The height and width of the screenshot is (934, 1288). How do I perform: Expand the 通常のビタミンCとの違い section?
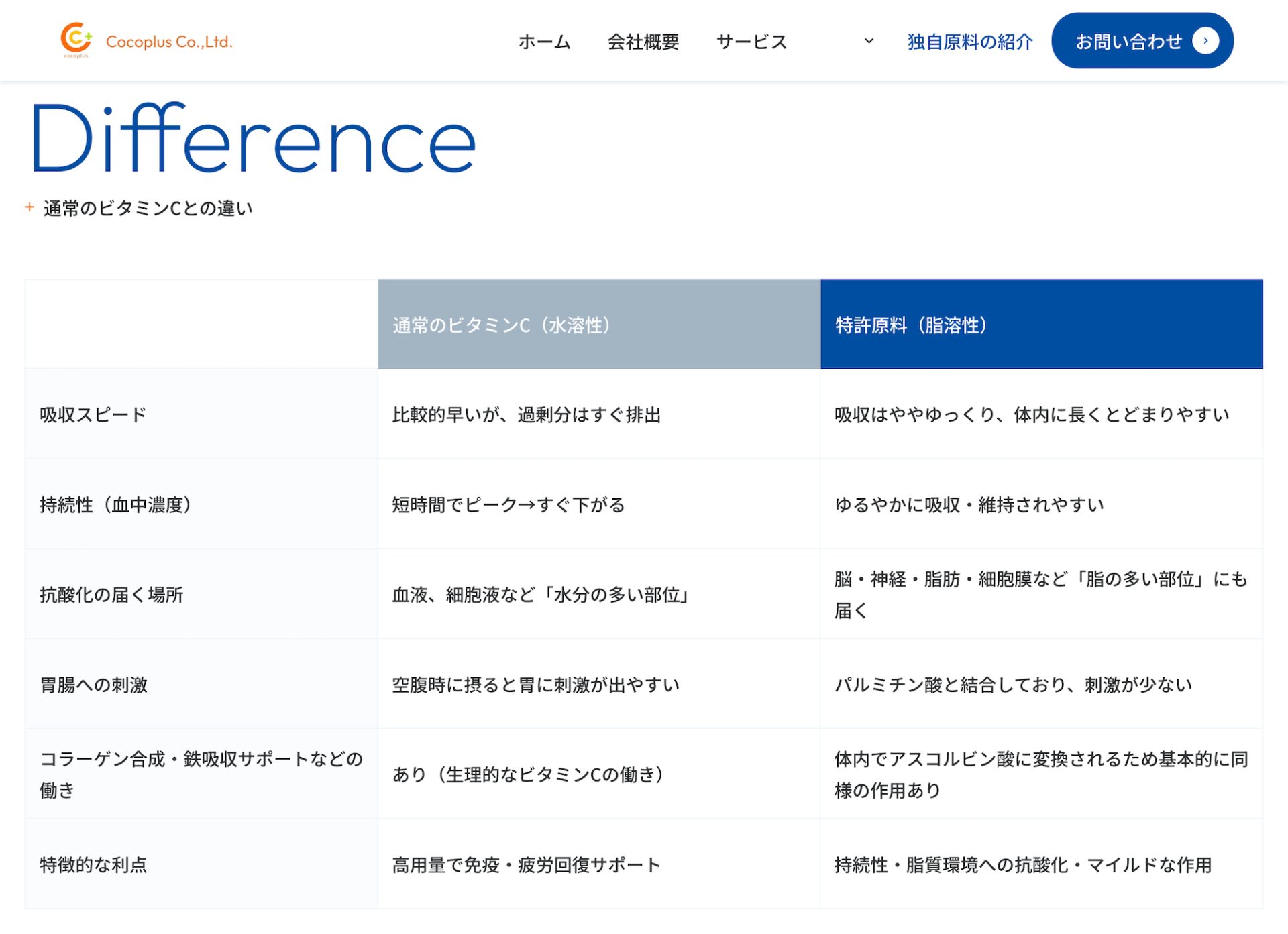148,208
